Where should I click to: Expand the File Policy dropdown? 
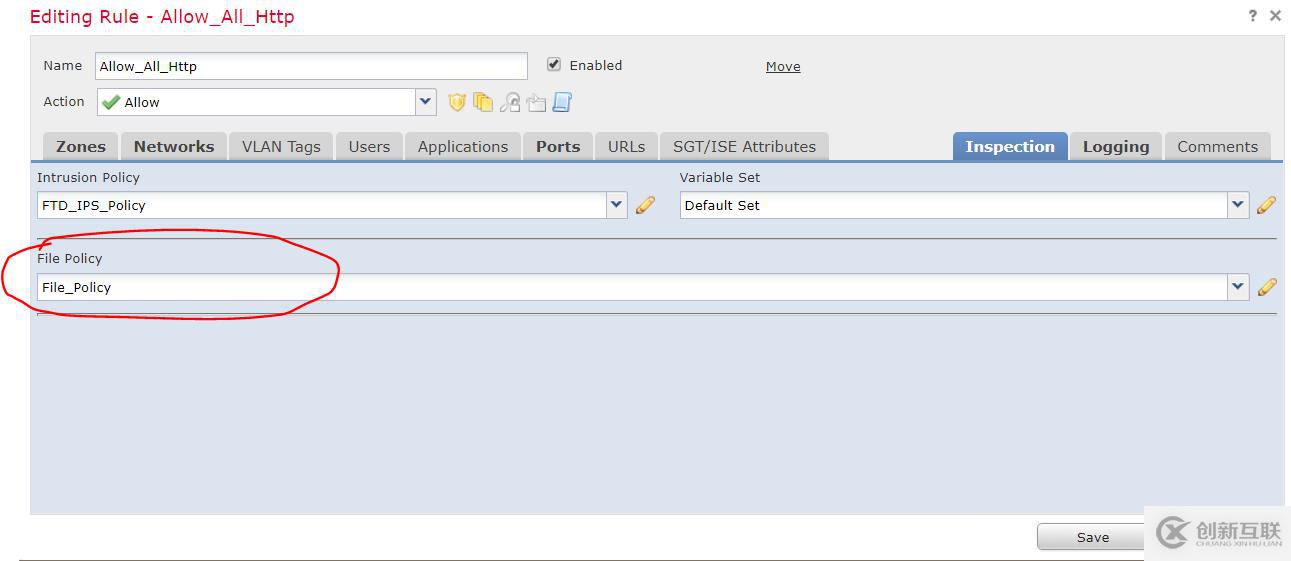(x=1238, y=287)
